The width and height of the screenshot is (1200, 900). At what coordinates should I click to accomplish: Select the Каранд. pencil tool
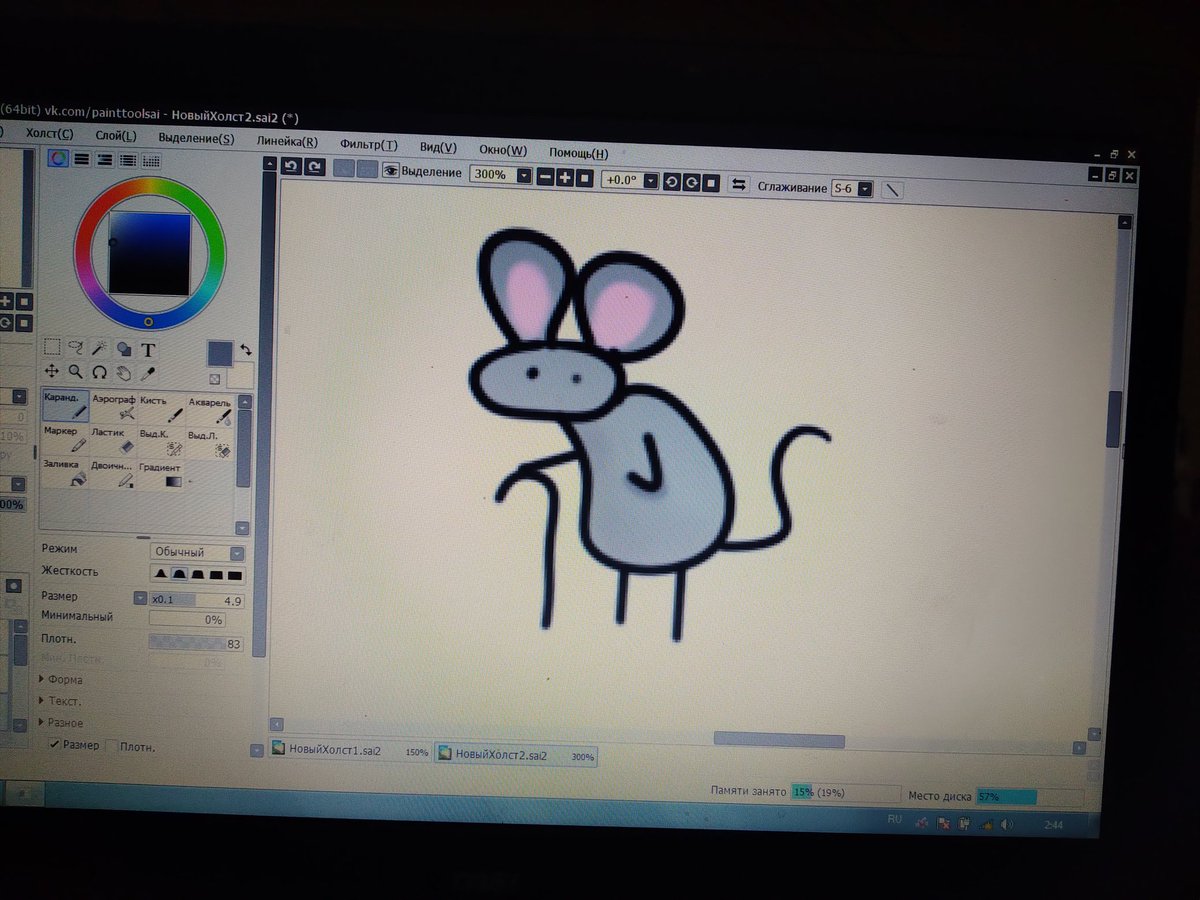[65, 406]
